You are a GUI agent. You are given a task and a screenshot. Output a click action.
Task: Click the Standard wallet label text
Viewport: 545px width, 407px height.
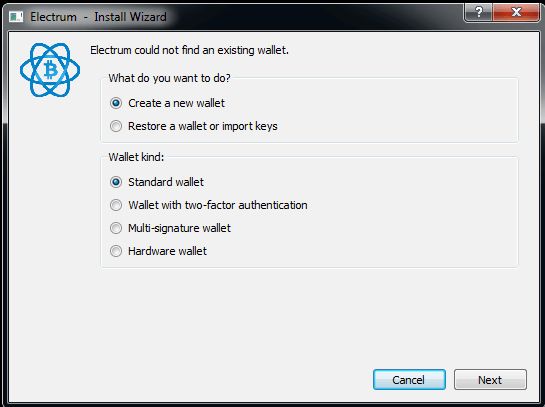166,182
